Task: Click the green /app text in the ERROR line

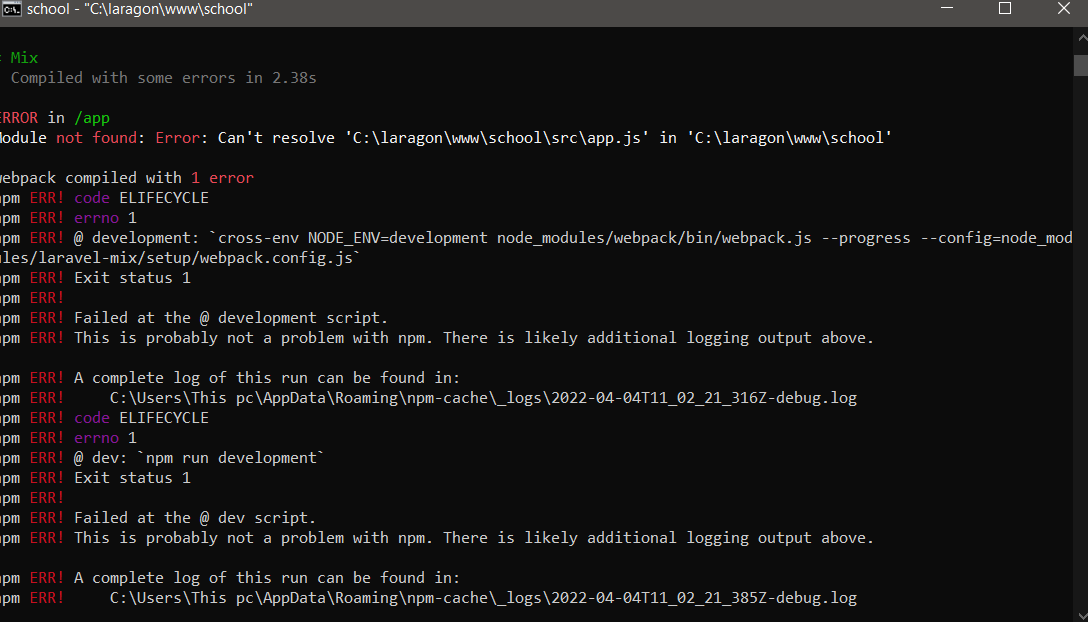Action: [92, 118]
